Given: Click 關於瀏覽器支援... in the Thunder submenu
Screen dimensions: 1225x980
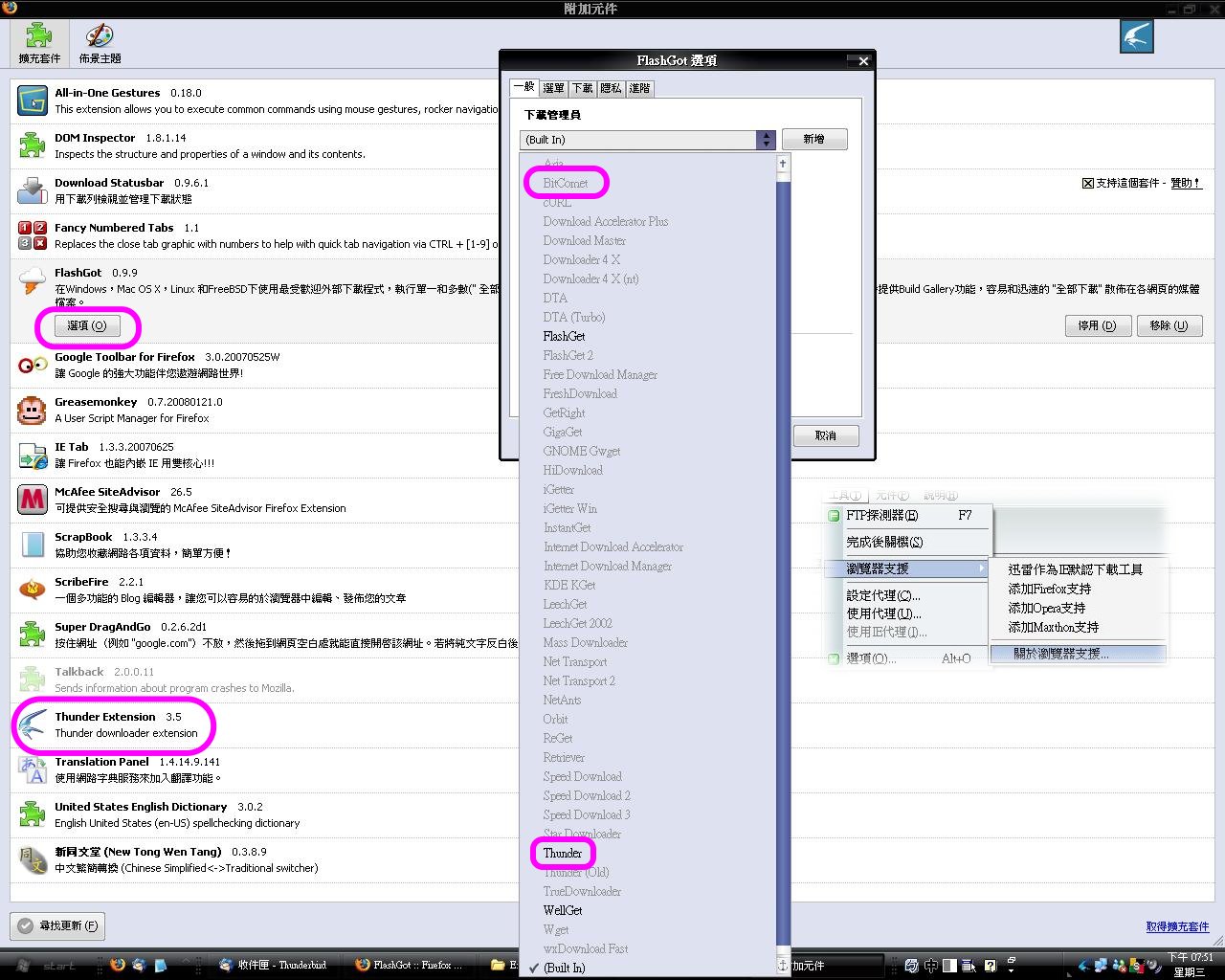Looking at the screenshot, I should (x=1061, y=654).
